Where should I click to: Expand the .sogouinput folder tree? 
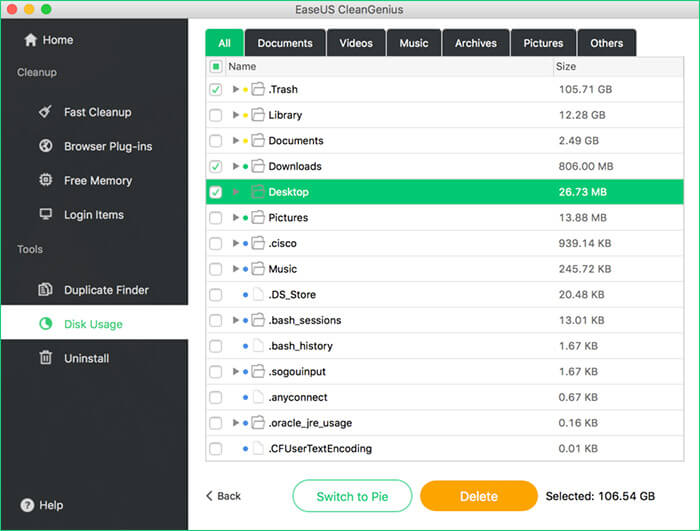(x=236, y=372)
